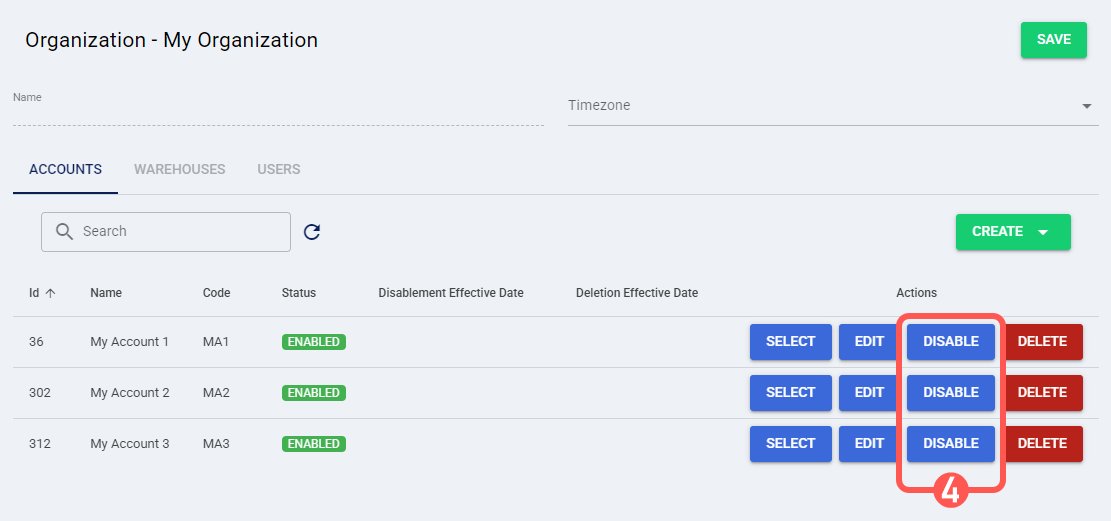Disable My Account 1
Screen dimensions: 1111x521
pos(950,341)
